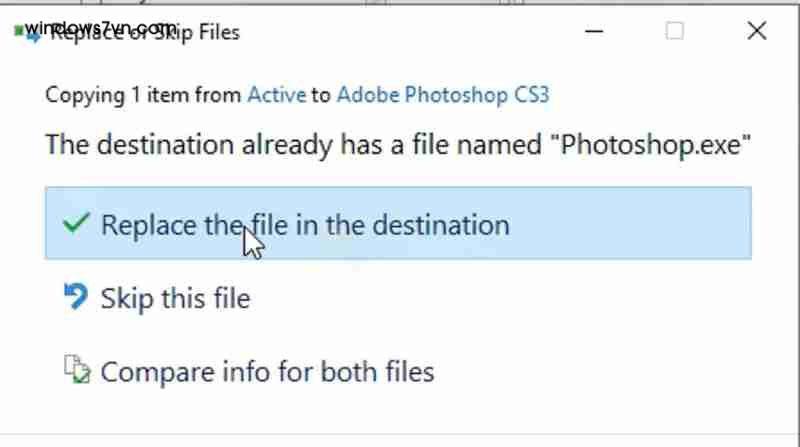The width and height of the screenshot is (800, 447).
Task: Click the compare files icon
Action: [x=76, y=372]
